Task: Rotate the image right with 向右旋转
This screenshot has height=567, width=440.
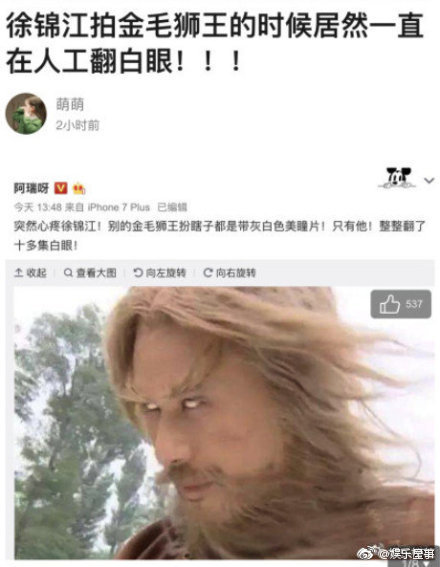Action: (x=230, y=273)
